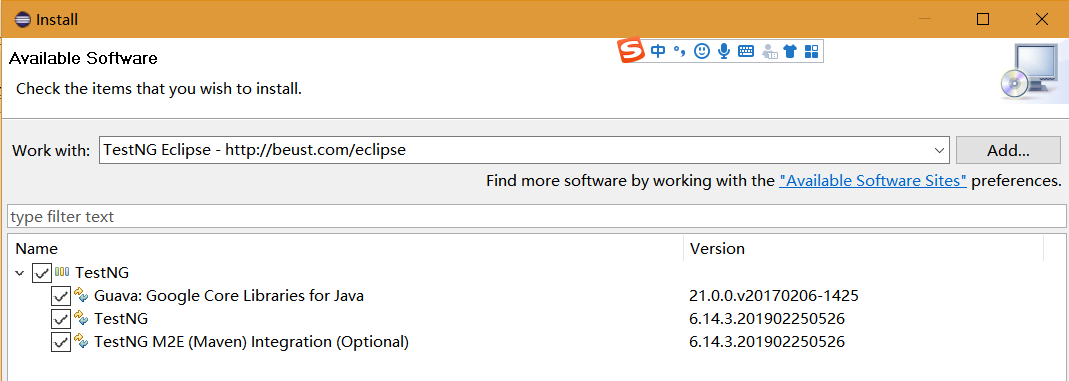
Task: Click the Sogou input method logo
Action: (x=631, y=50)
